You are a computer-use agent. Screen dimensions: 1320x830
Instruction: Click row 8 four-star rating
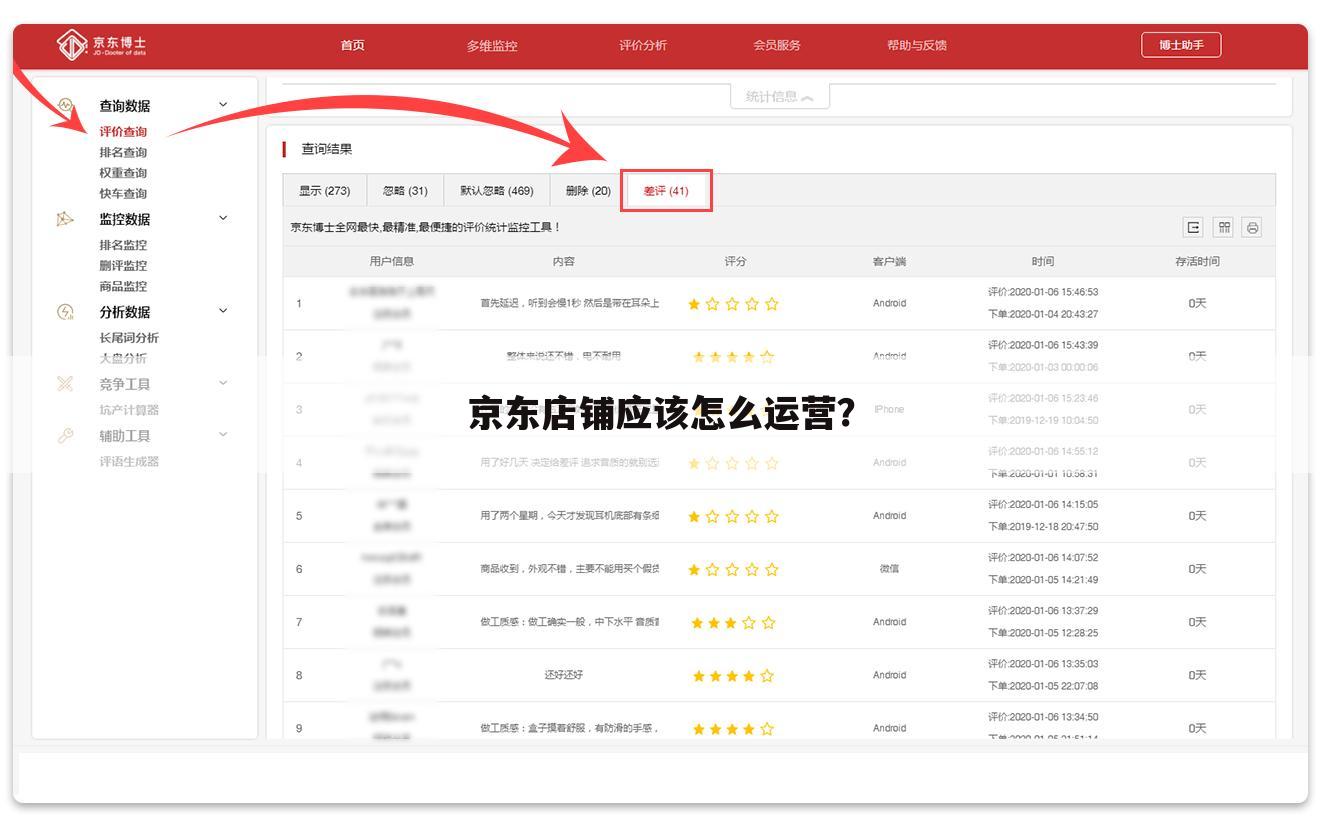point(733,676)
